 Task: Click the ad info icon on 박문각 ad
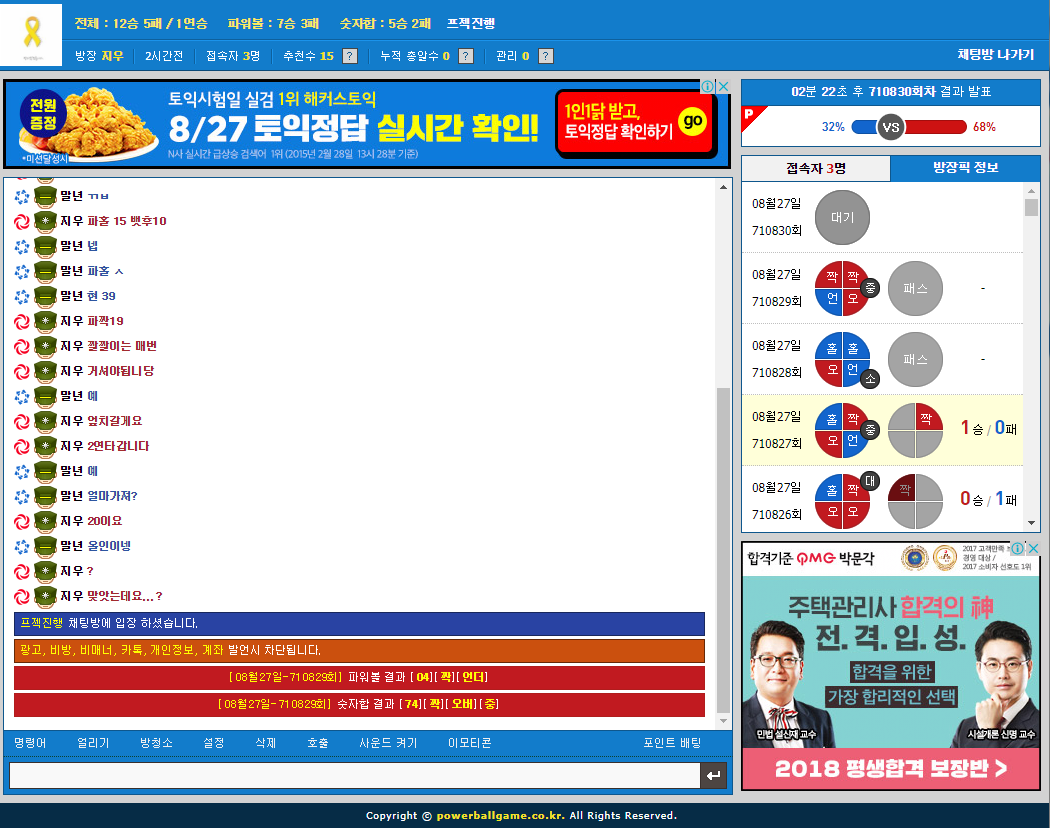1018,548
